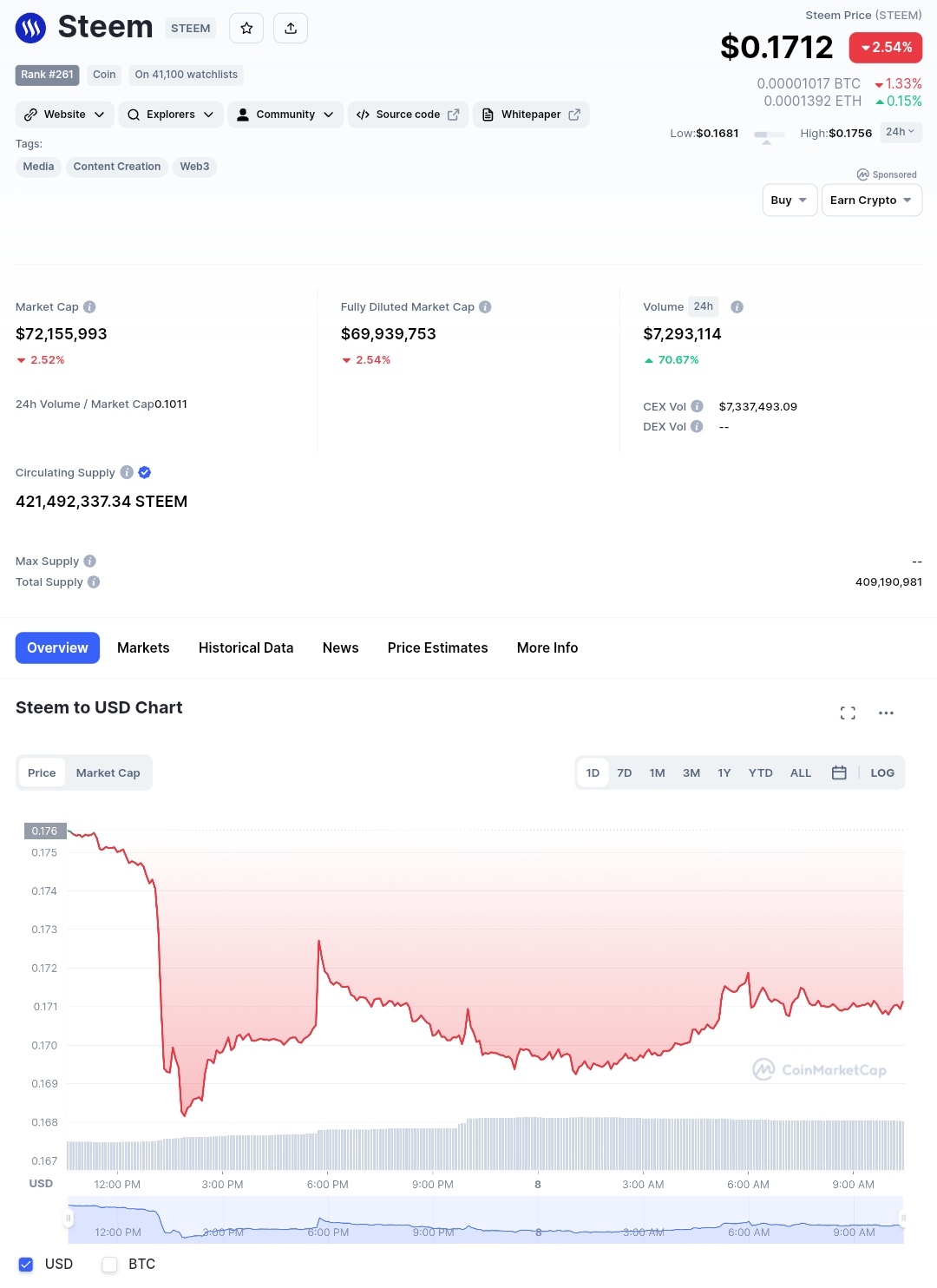Click the Media tag

point(38,167)
